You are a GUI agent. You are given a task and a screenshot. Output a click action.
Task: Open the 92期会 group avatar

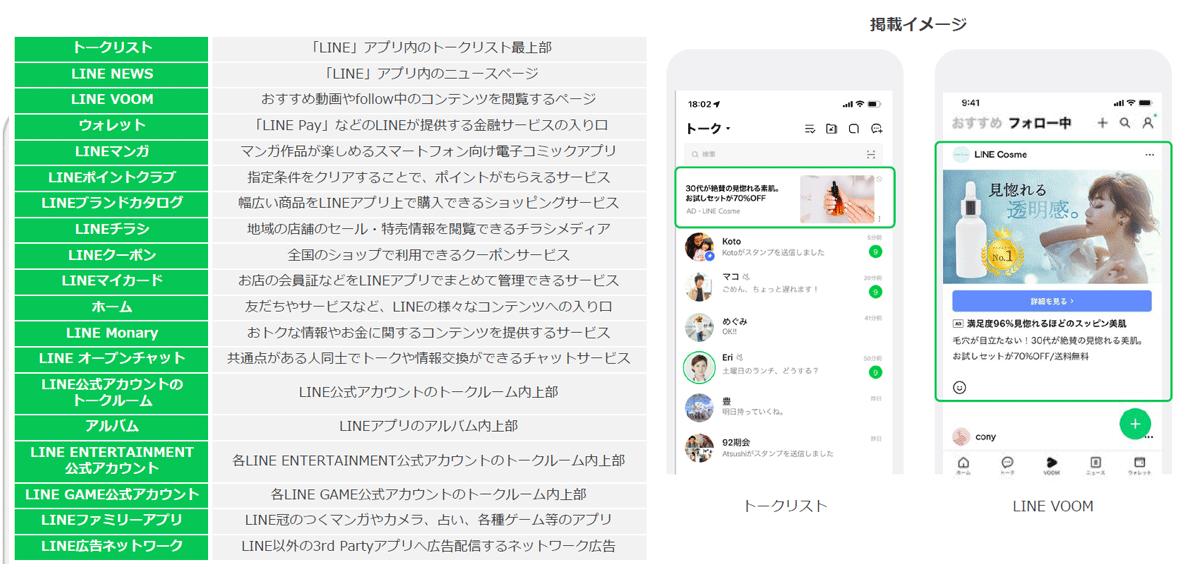[699, 447]
